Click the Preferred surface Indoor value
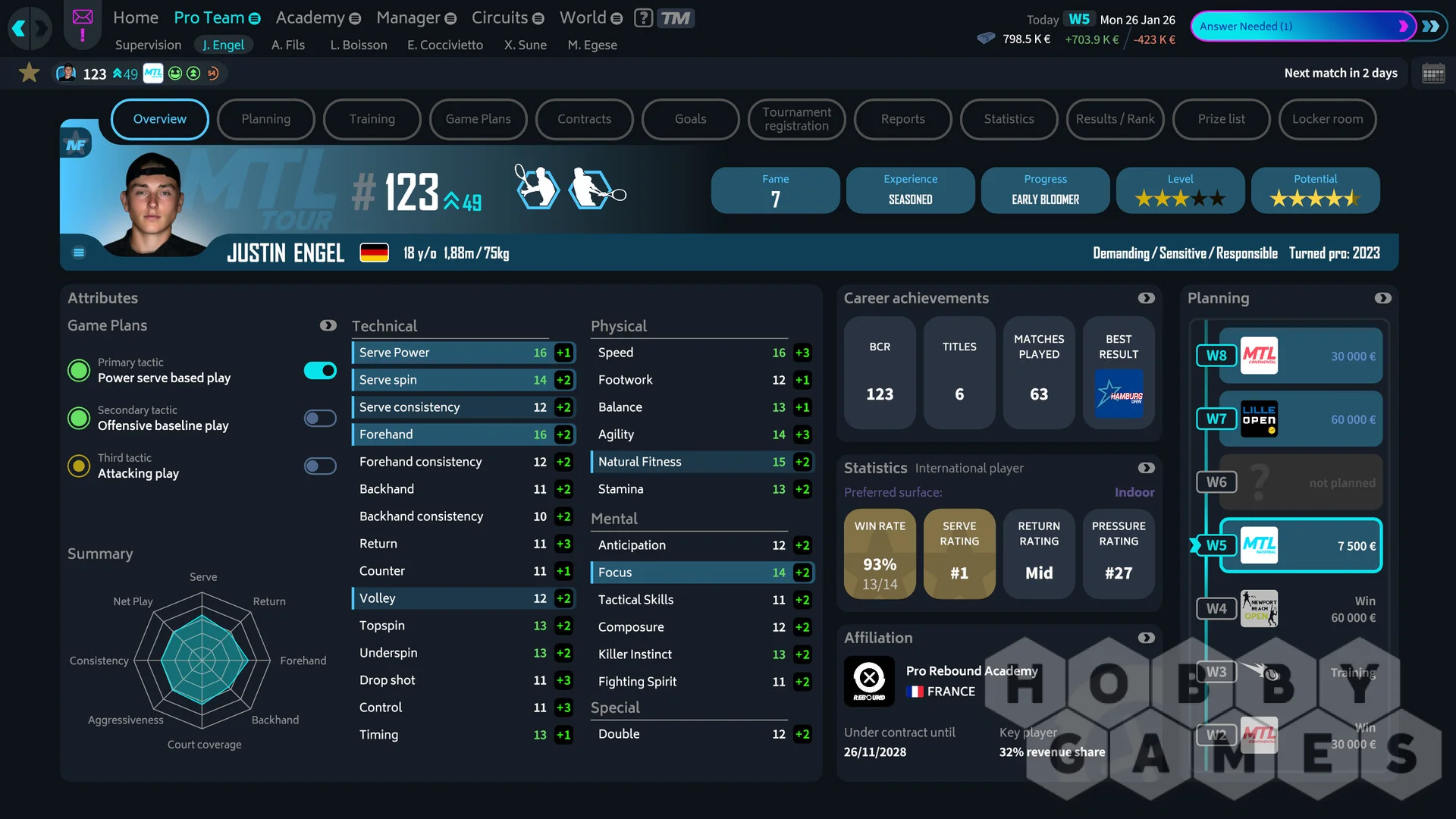 [x=1134, y=492]
